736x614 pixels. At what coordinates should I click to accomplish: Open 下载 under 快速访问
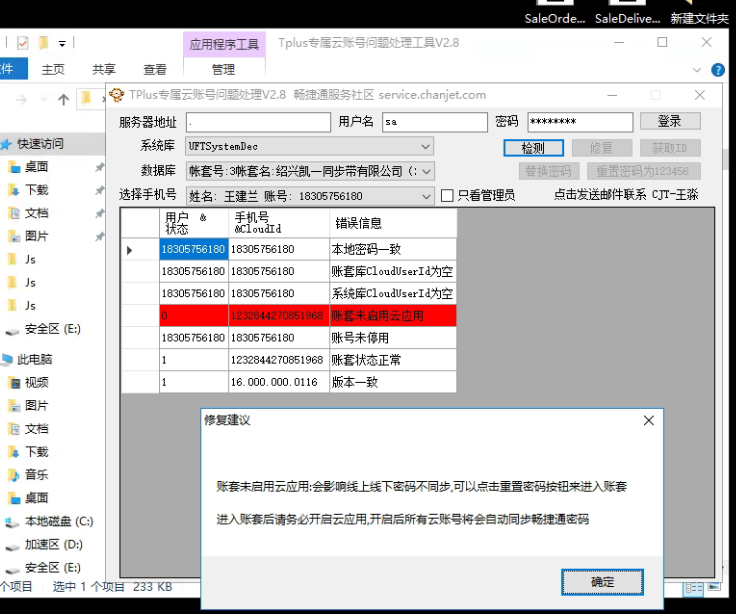[x=36, y=190]
